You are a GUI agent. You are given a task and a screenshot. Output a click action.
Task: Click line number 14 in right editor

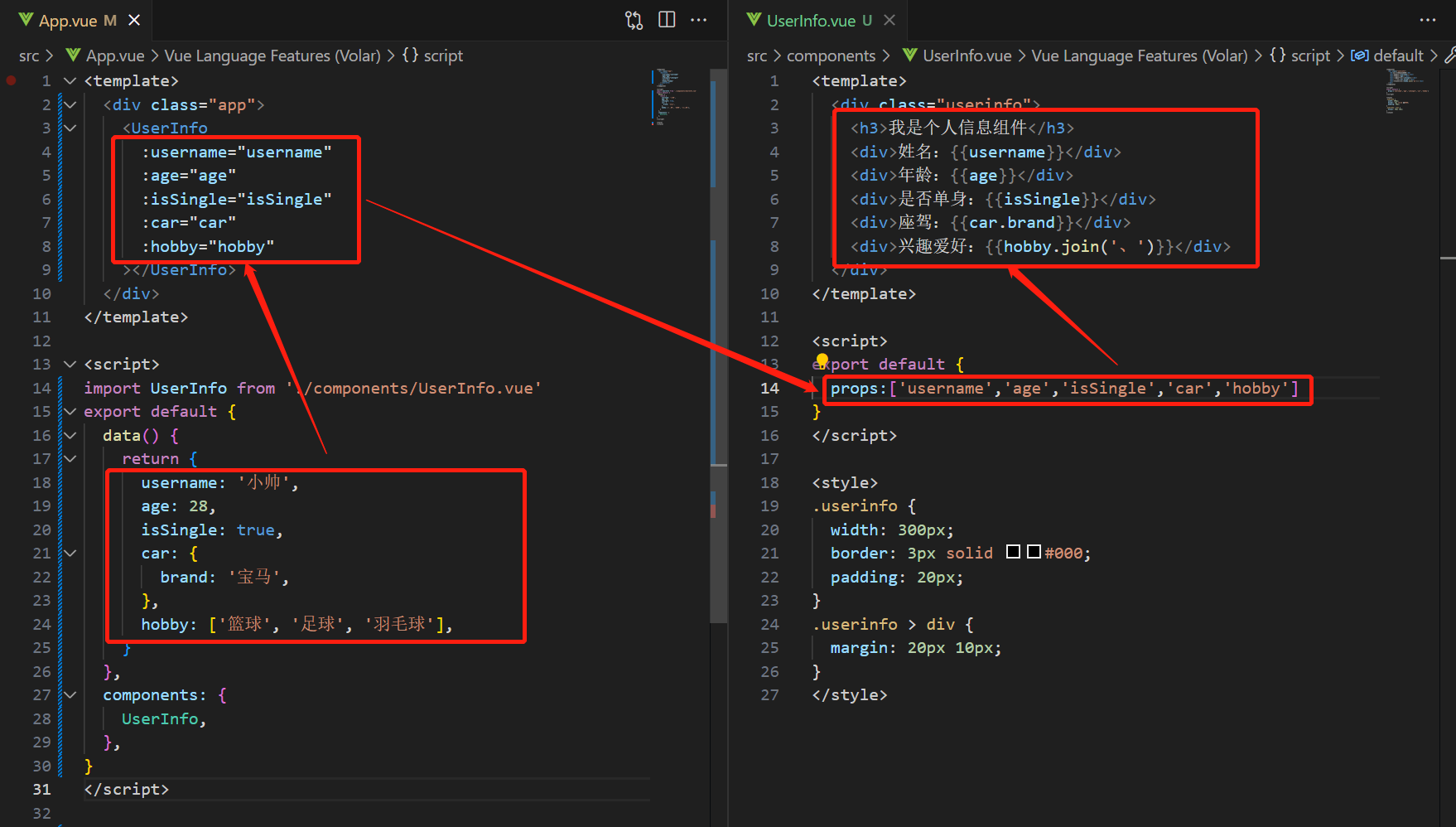pyautogui.click(x=769, y=389)
